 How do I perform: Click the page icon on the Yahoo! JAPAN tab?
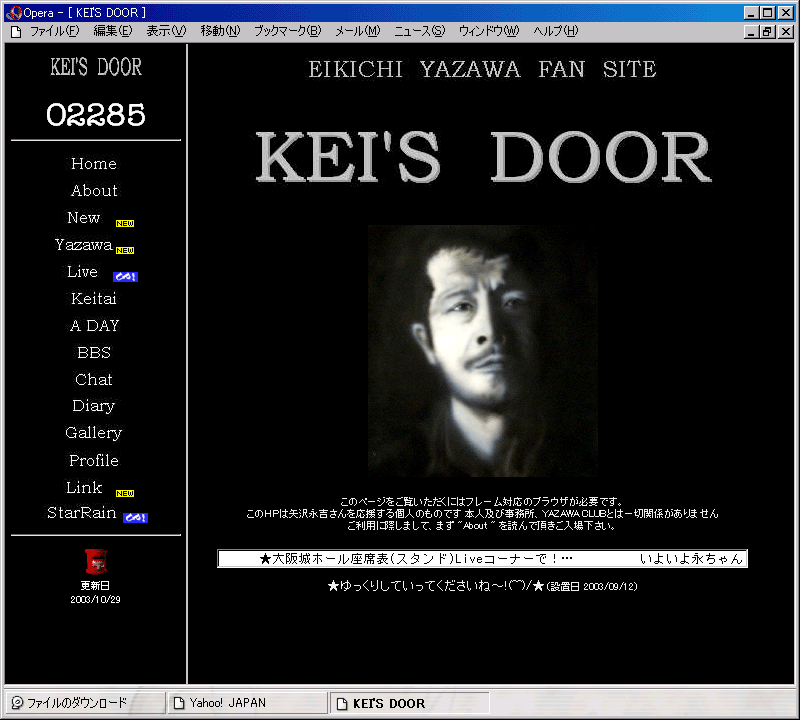pos(179,703)
